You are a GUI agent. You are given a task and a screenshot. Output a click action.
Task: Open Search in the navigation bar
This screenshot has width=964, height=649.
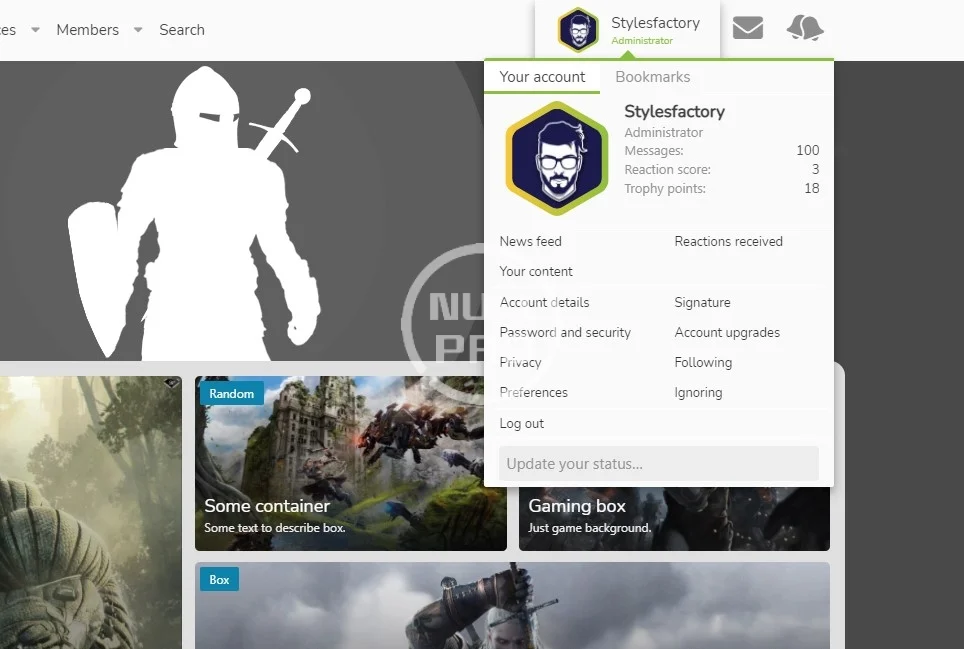(182, 30)
